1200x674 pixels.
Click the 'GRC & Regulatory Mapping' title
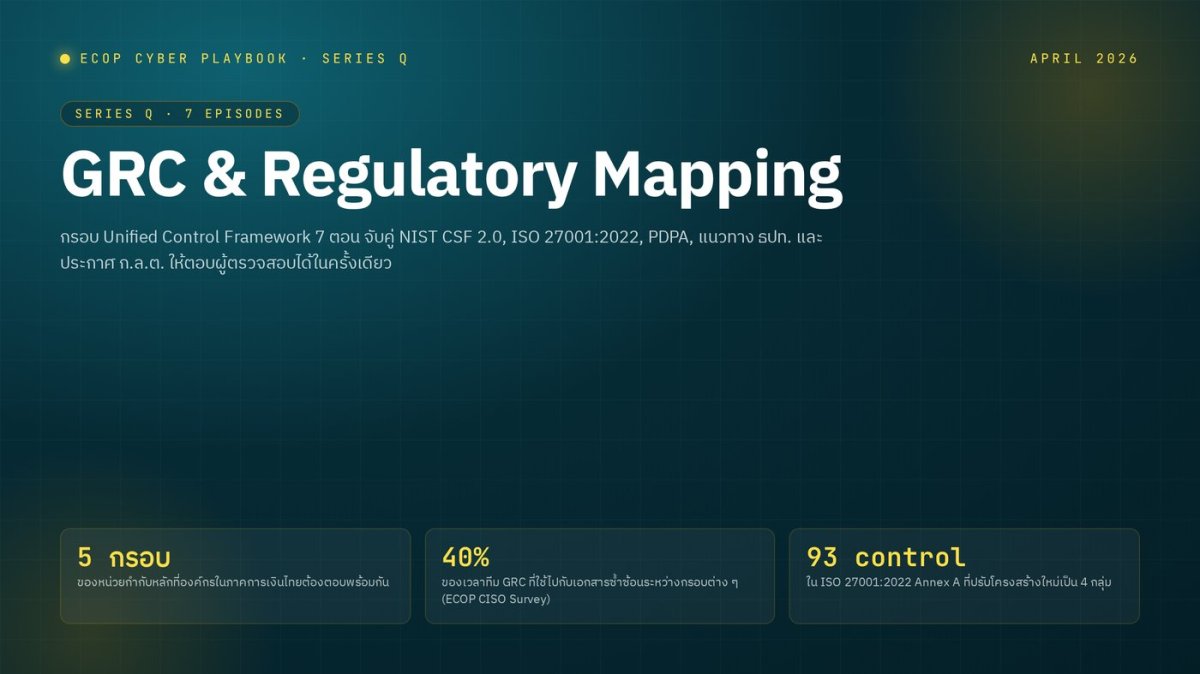452,175
